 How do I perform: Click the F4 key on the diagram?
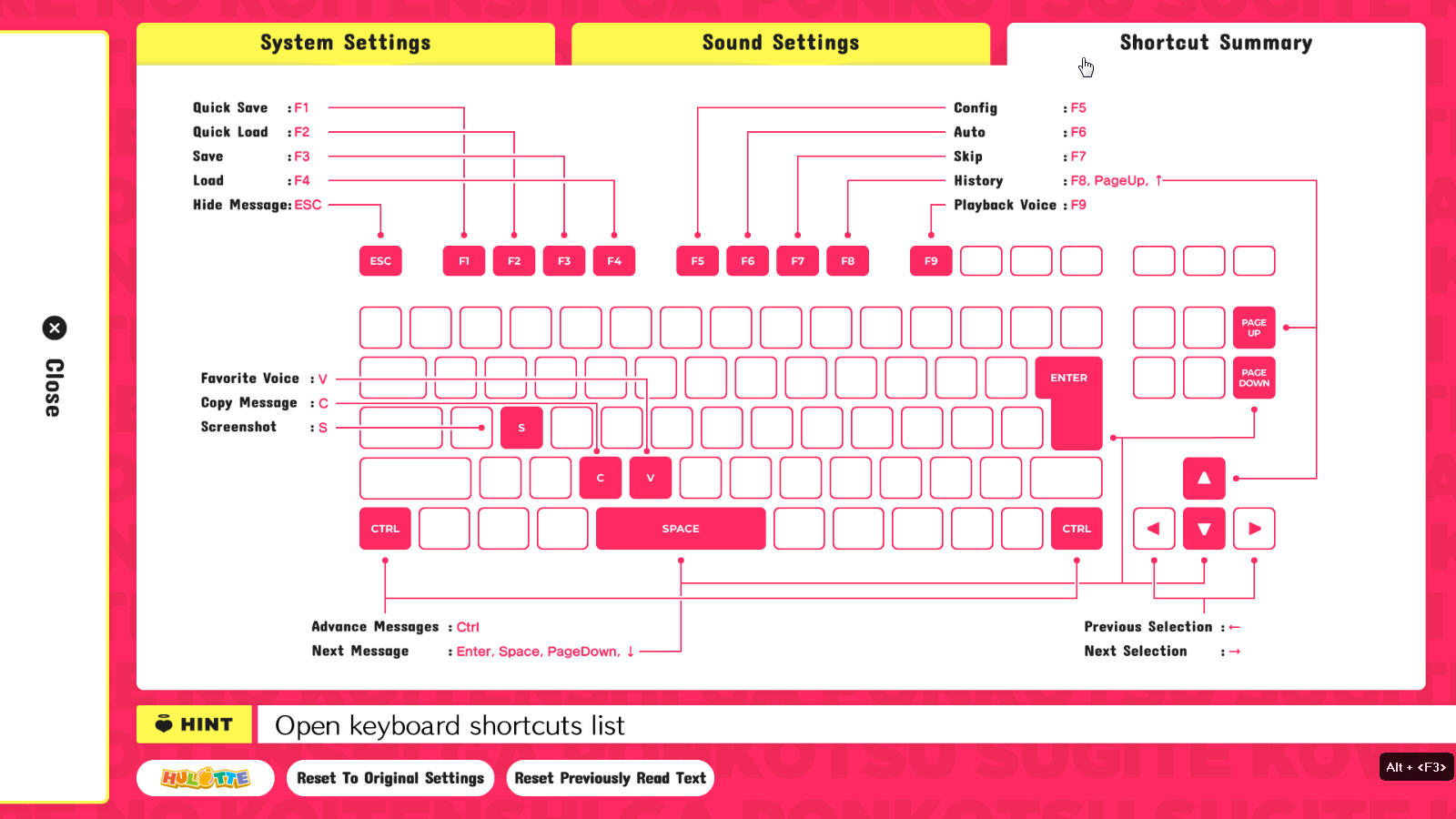(x=614, y=261)
